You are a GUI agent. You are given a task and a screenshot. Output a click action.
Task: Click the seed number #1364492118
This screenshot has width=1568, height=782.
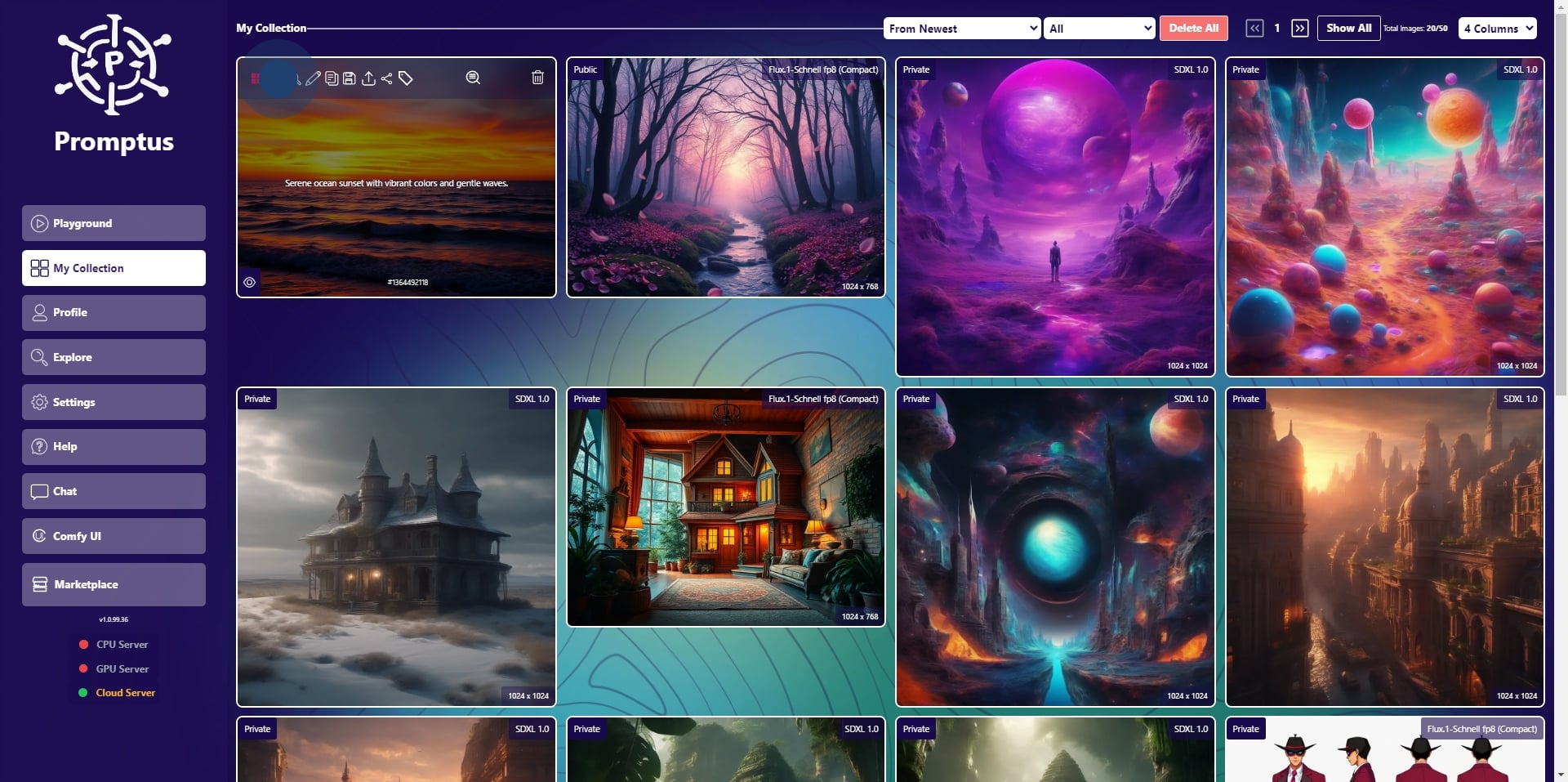point(408,283)
